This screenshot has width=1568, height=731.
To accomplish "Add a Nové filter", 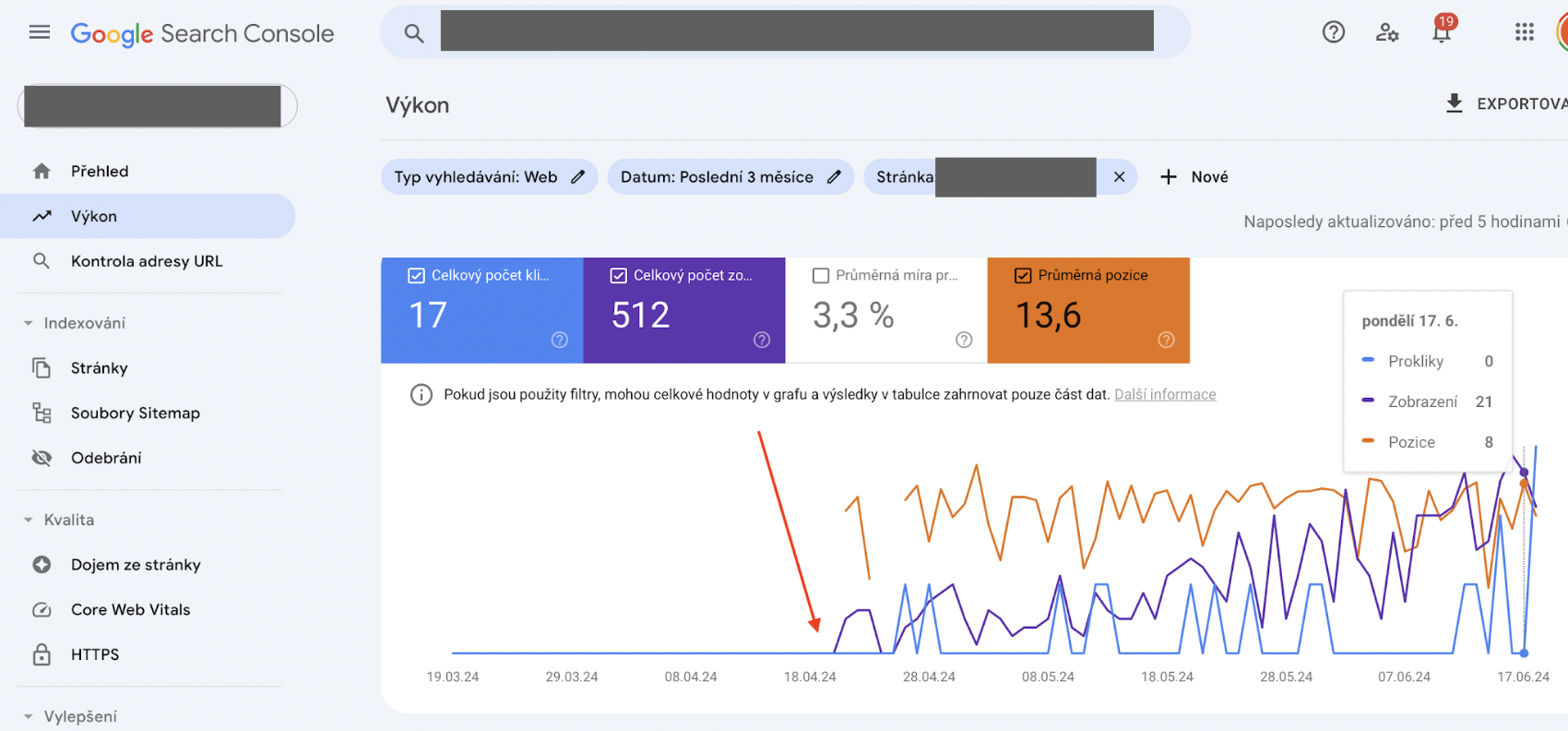I will click(x=1194, y=177).
